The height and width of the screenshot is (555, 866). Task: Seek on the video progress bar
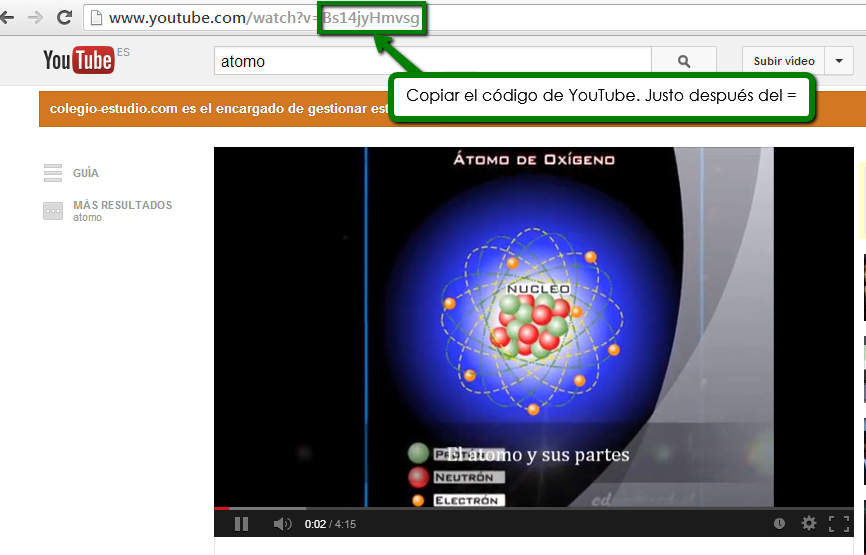500,508
